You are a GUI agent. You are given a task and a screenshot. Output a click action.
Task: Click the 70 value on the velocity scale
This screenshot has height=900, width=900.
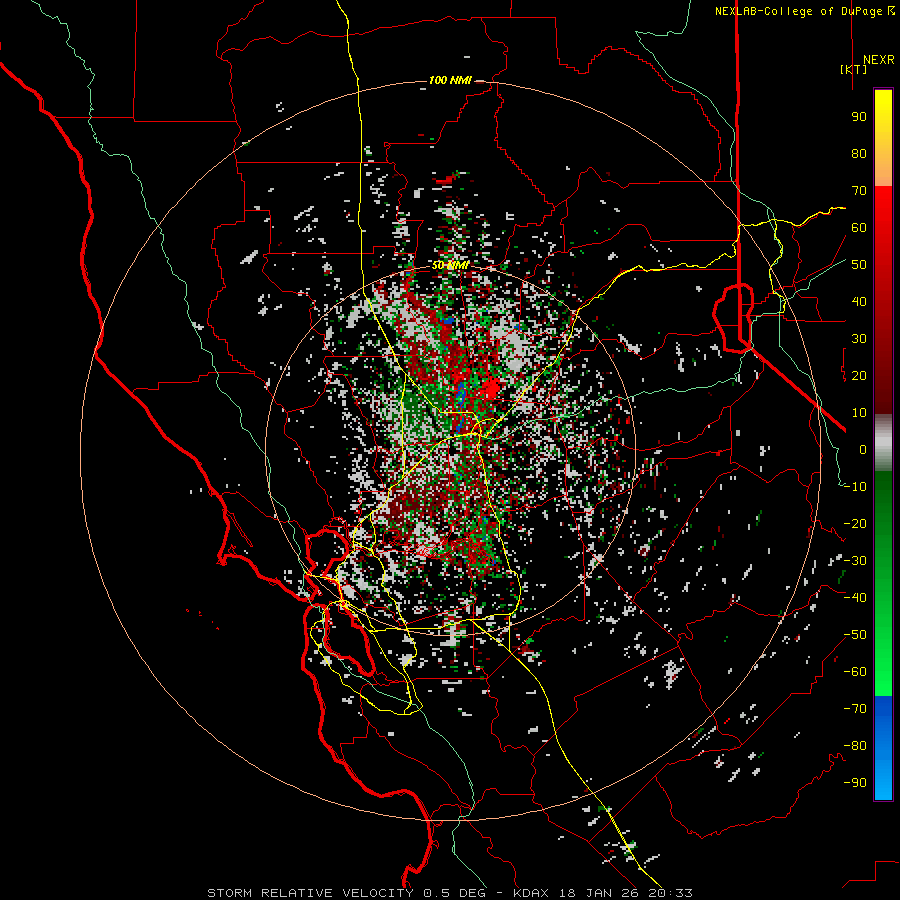click(859, 191)
